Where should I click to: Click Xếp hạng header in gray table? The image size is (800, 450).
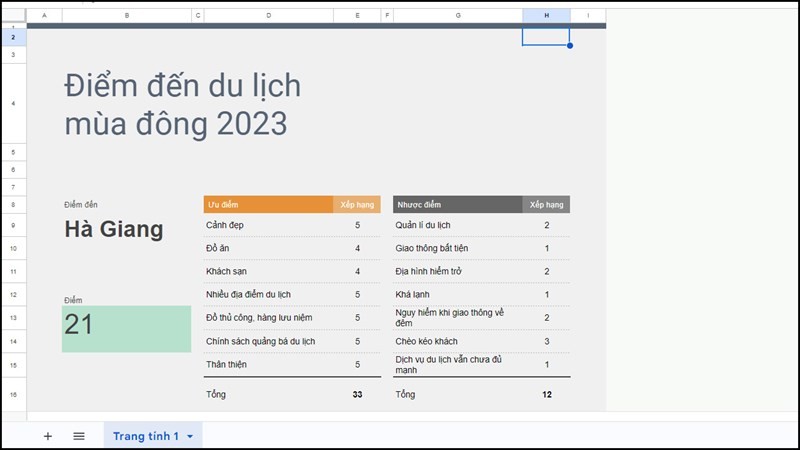(546, 205)
